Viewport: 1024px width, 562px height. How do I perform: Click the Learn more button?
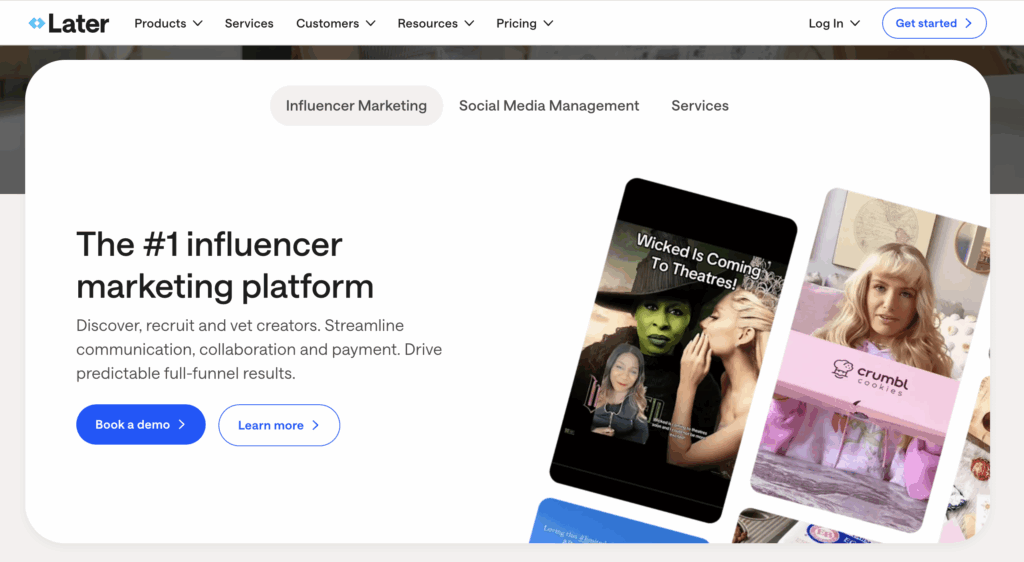pos(279,425)
